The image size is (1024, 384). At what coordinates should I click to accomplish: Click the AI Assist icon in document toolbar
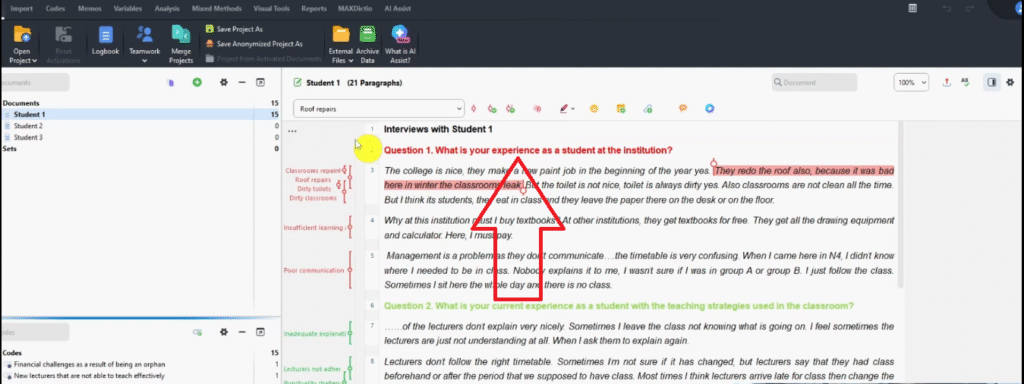tap(709, 108)
